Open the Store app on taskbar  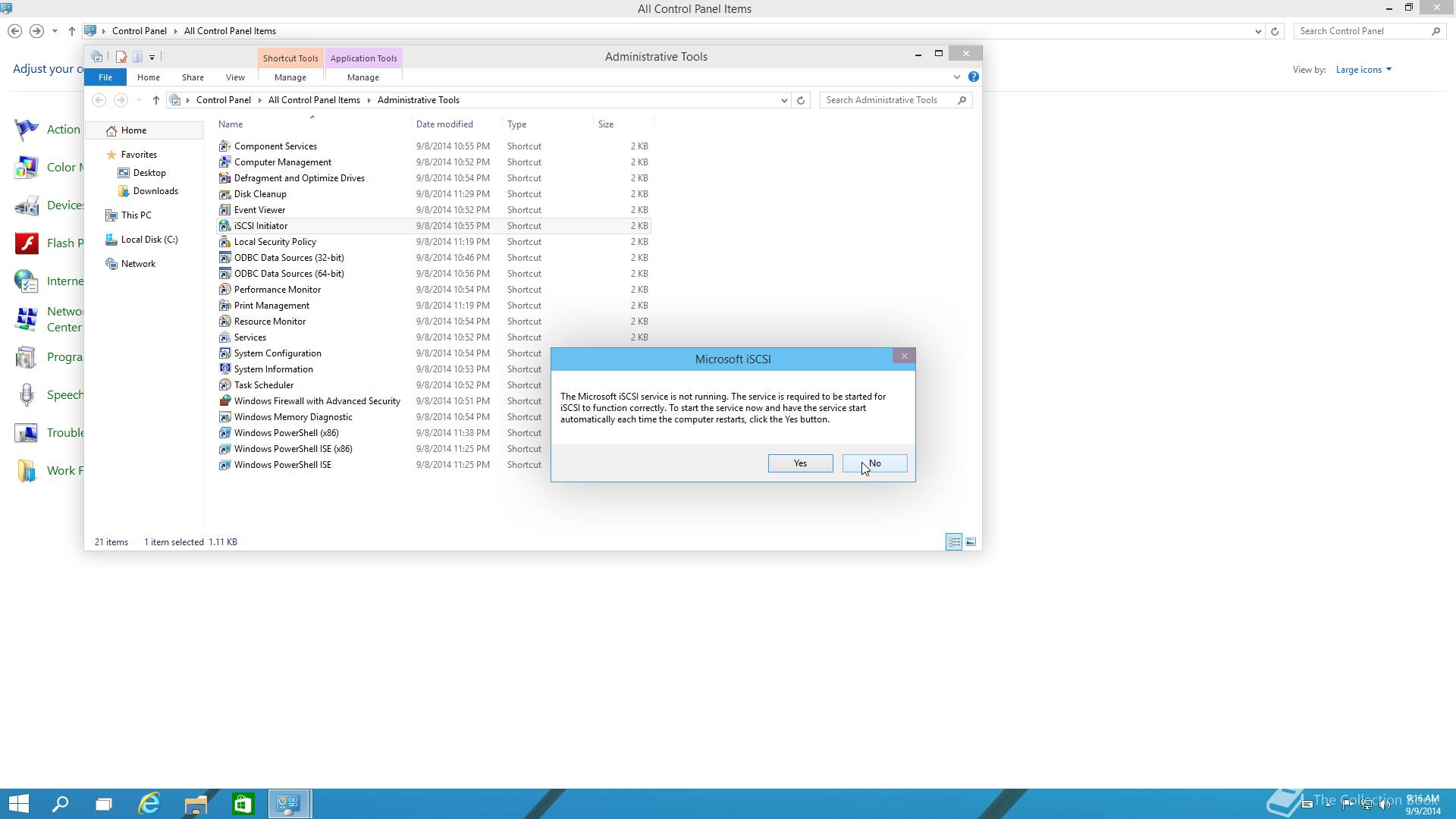click(x=243, y=804)
